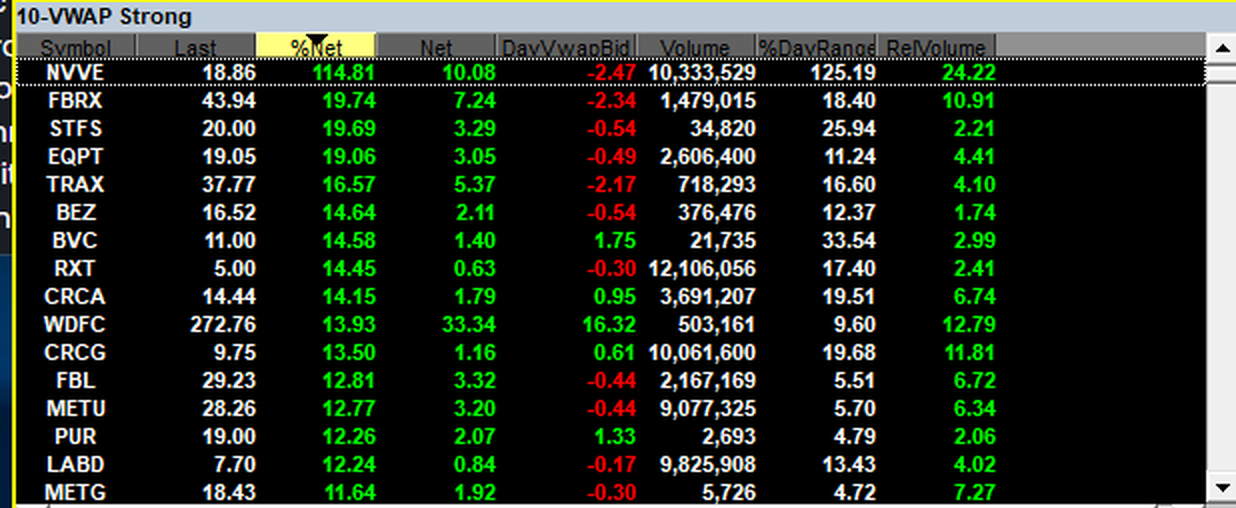Click FBL volume 2,167,169

708,380
